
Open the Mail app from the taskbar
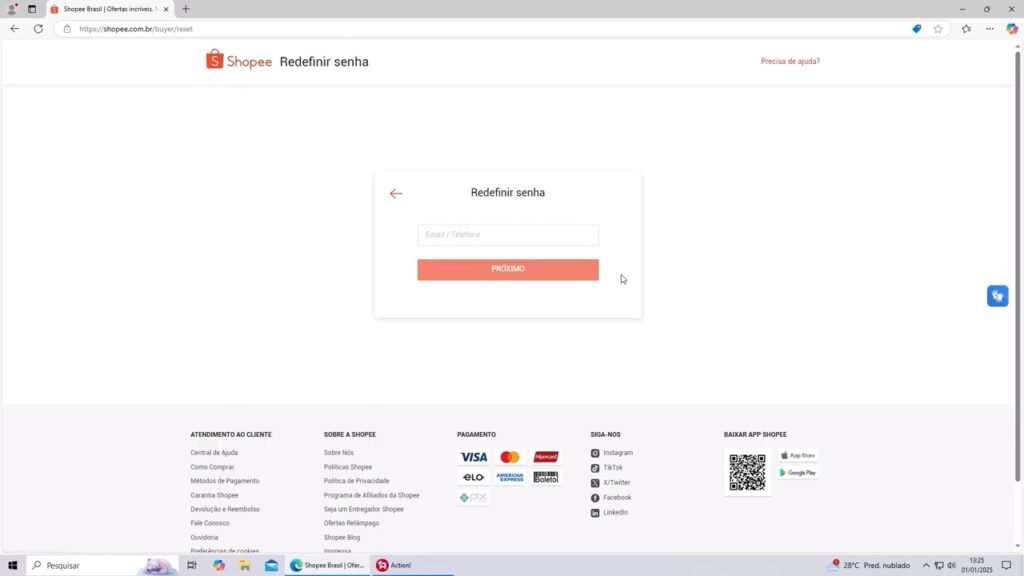(x=271, y=565)
